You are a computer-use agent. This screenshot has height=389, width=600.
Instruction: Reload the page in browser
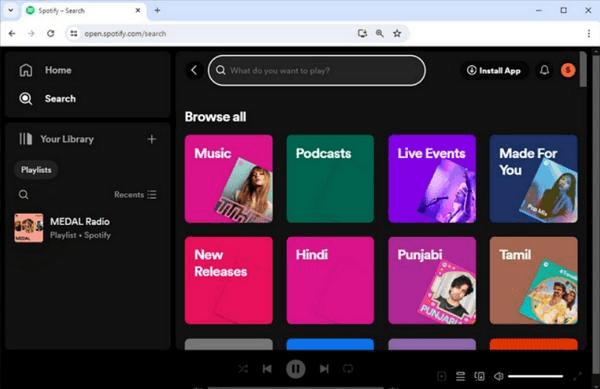coord(51,34)
